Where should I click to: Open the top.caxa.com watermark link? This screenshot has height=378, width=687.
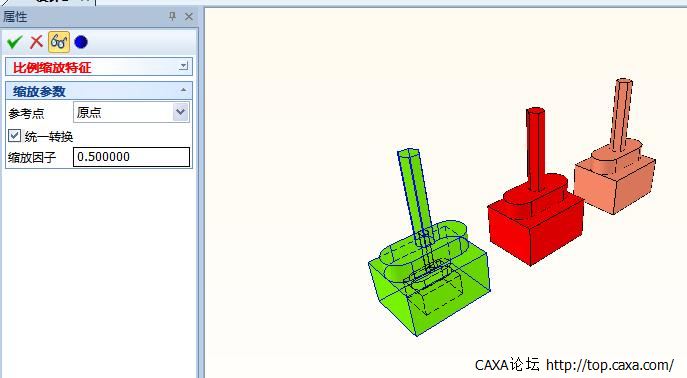(610, 364)
